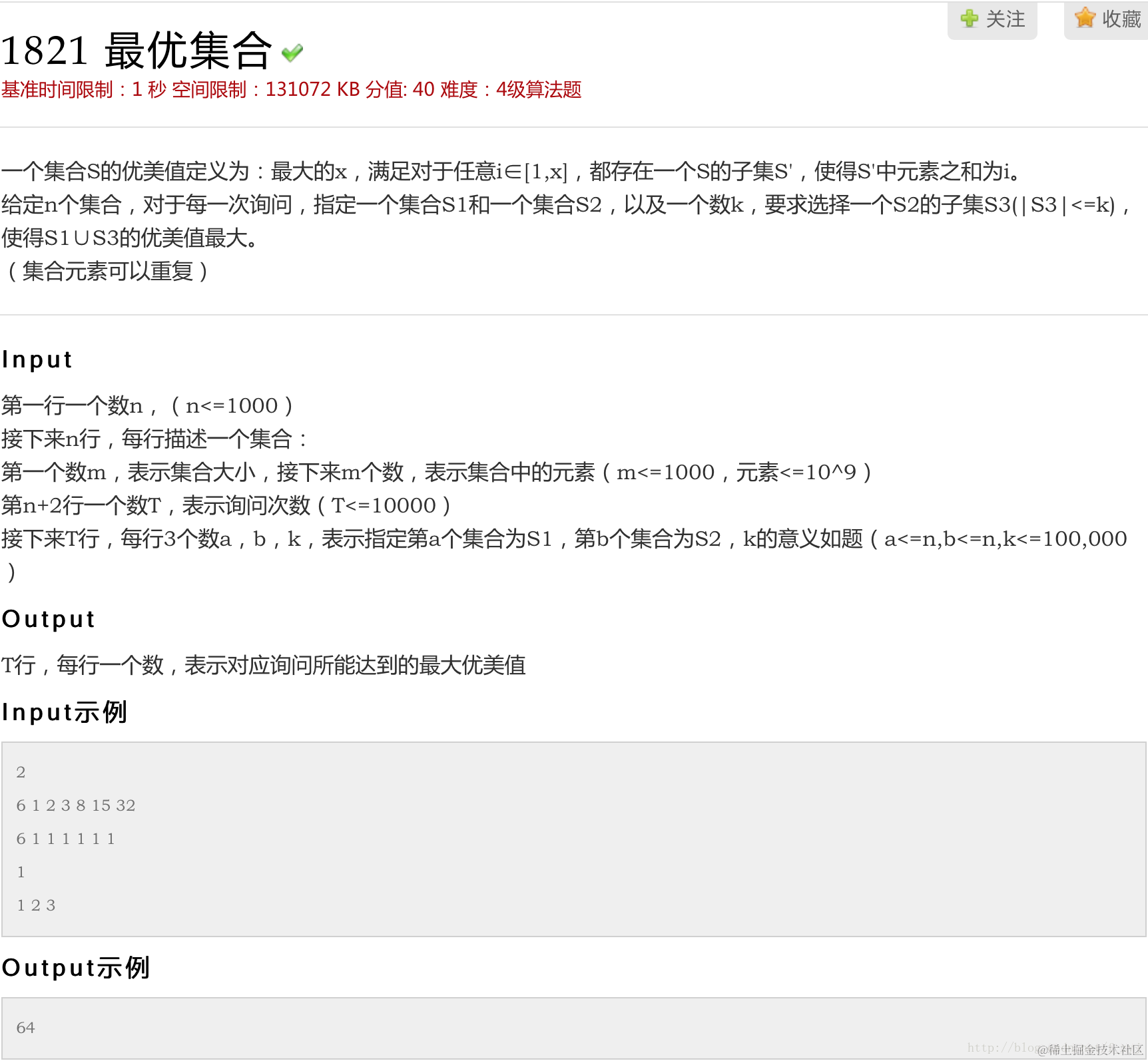
Task: Click the line '接下来n行，每行描述一个集合'
Action: [154, 439]
